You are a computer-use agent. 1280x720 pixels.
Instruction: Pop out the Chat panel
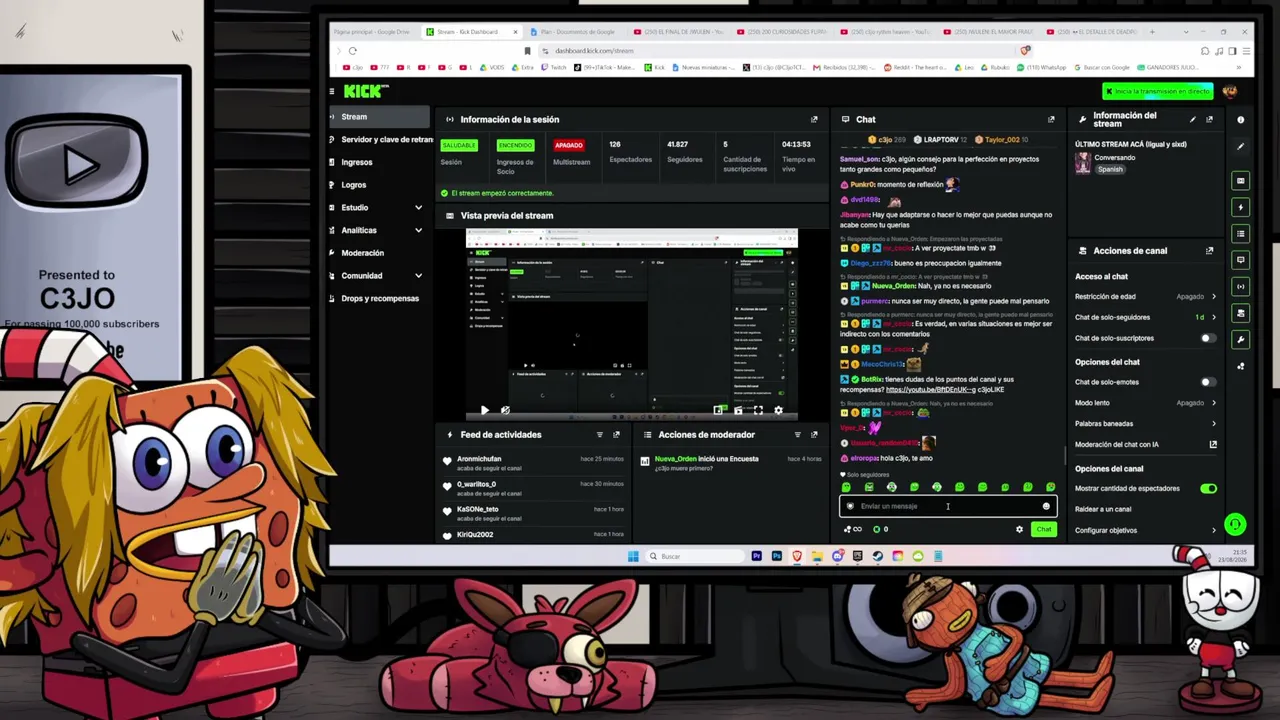click(1051, 120)
